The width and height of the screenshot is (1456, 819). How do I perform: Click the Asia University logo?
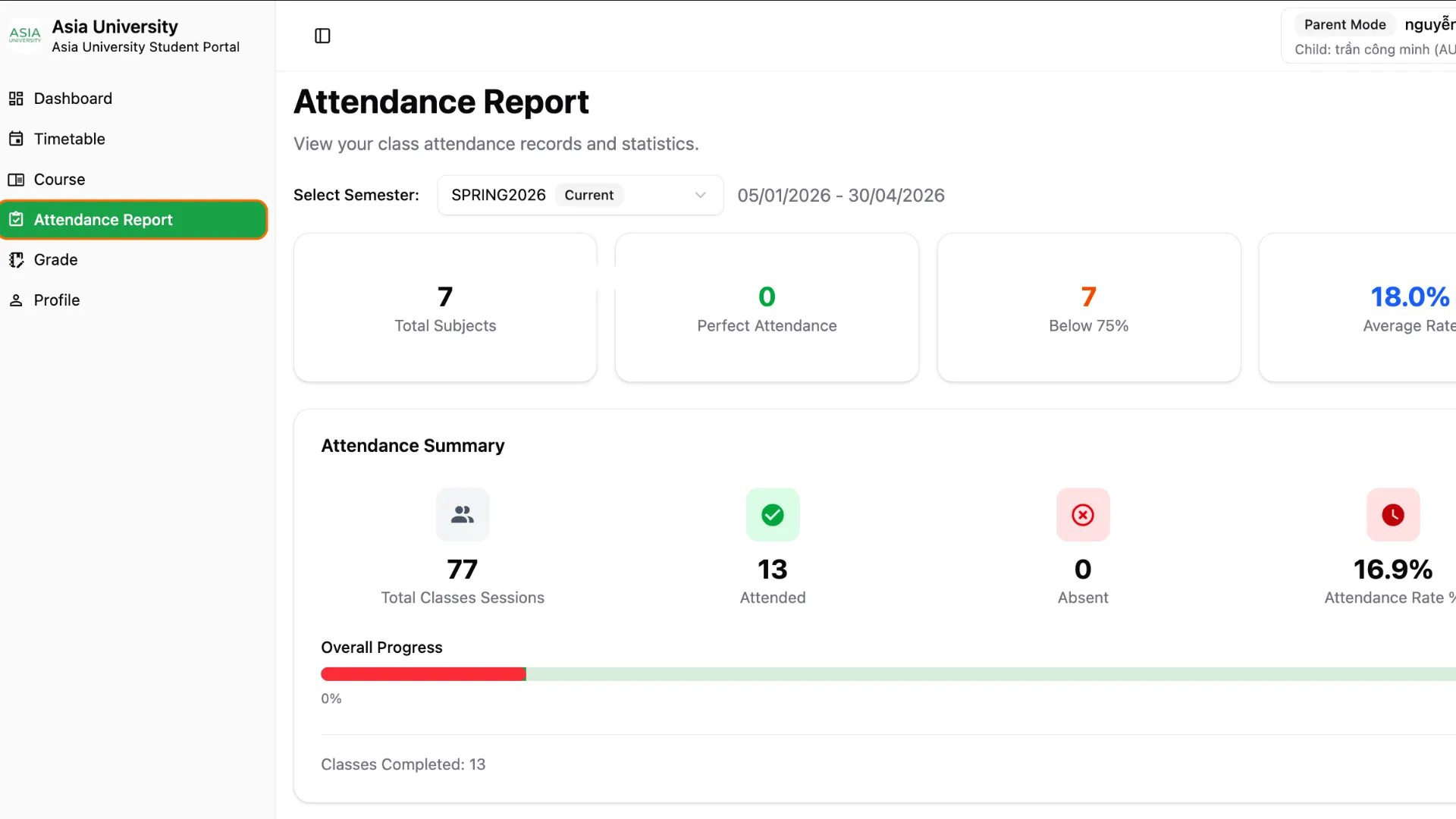(x=25, y=35)
